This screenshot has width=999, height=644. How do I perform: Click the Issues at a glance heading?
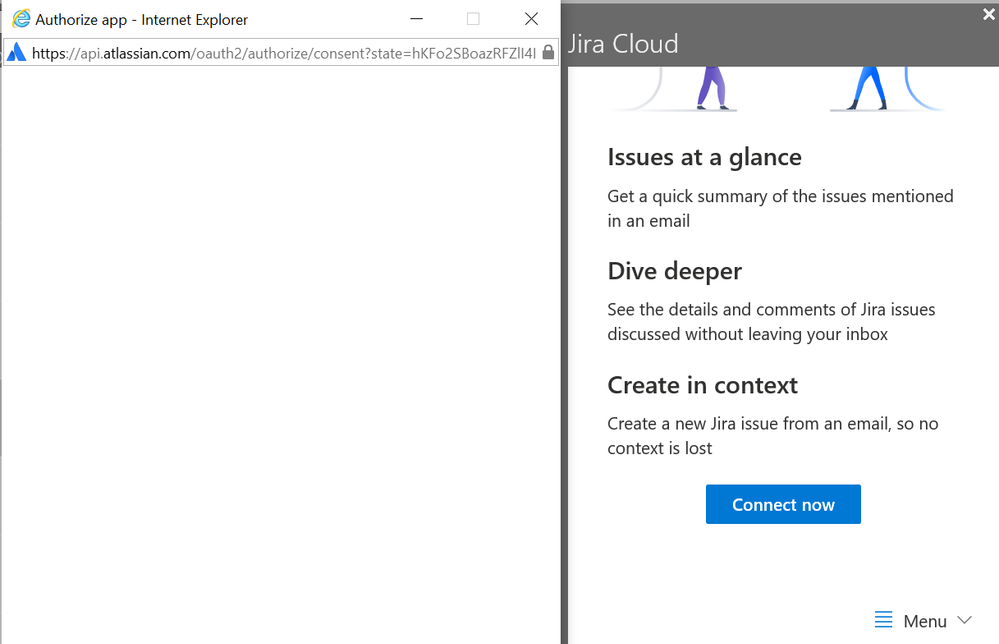coord(704,157)
